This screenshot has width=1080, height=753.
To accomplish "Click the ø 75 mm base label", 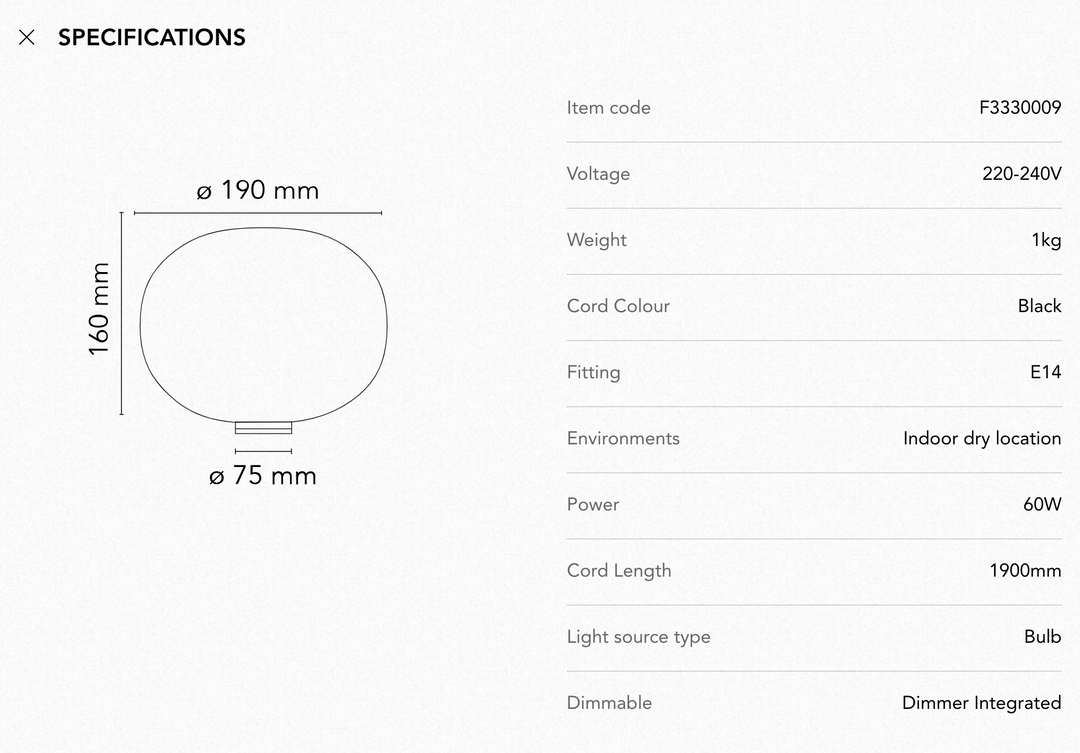I will click(x=262, y=475).
